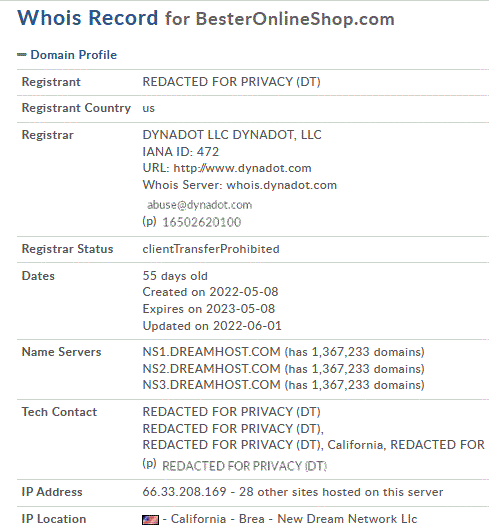Select the NS3.DREAMHOST.COM name server
Screen dimensions: 489x531
click(211, 385)
